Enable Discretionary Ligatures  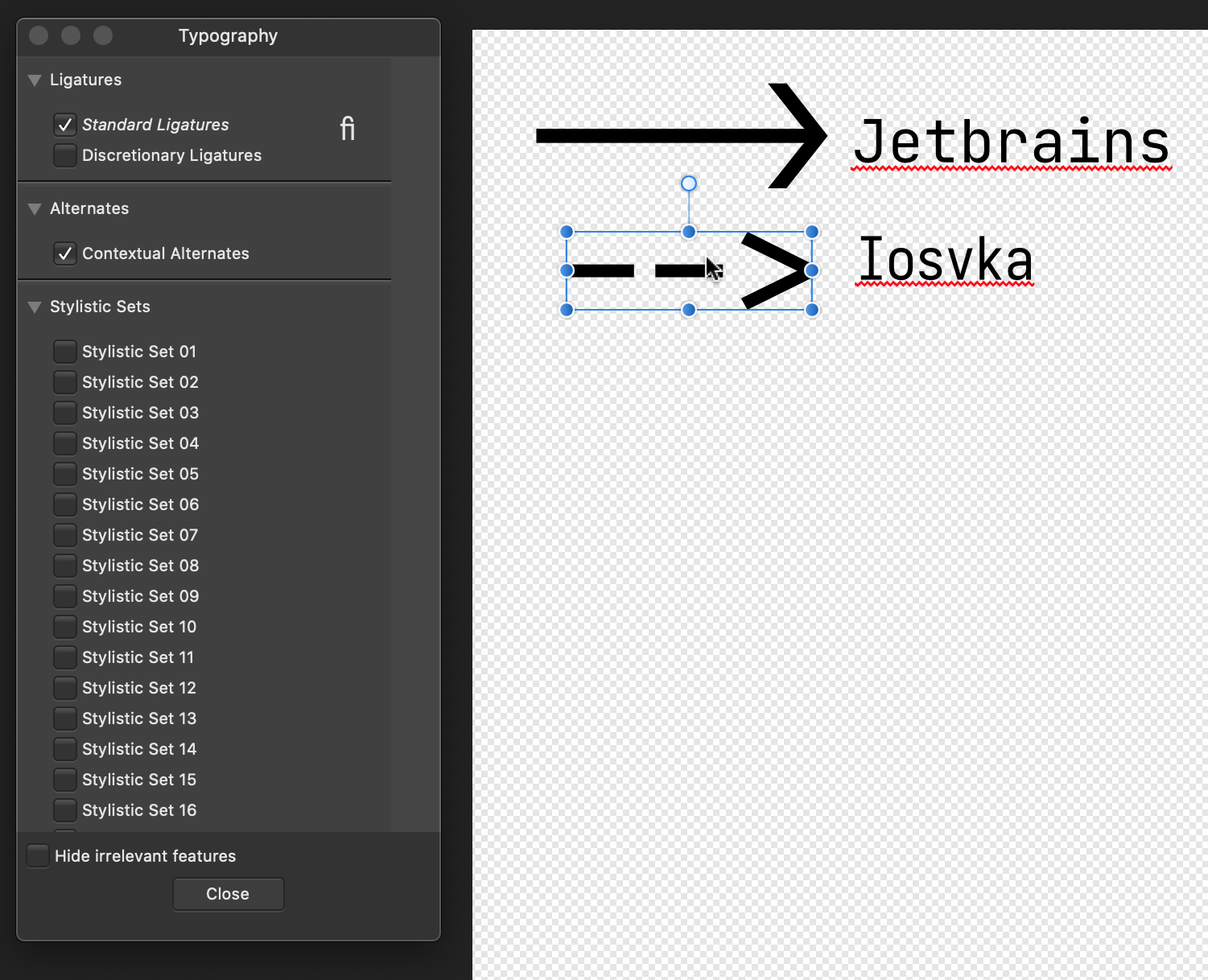click(x=65, y=155)
